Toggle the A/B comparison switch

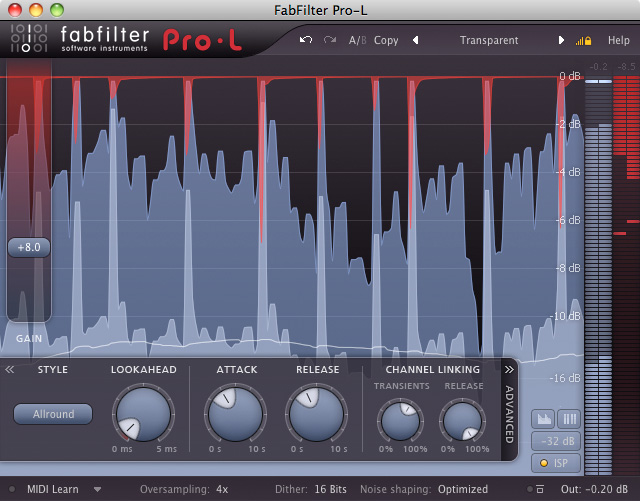tap(357, 41)
